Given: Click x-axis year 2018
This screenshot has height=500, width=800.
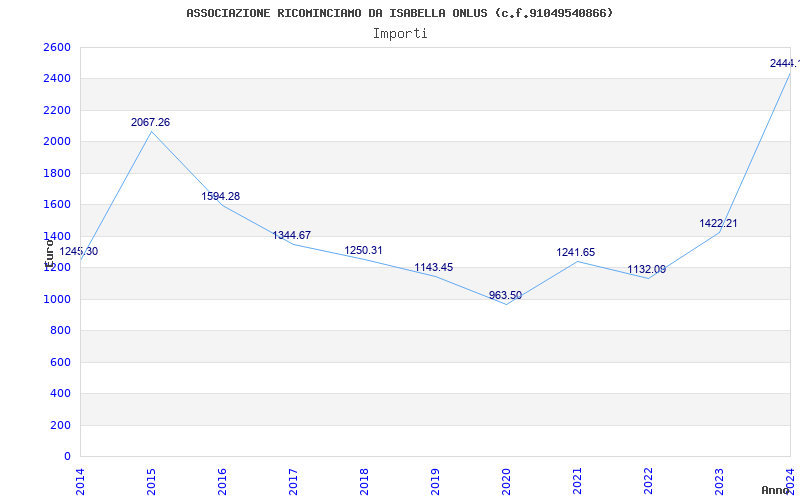Looking at the screenshot, I should pyautogui.click(x=364, y=482).
